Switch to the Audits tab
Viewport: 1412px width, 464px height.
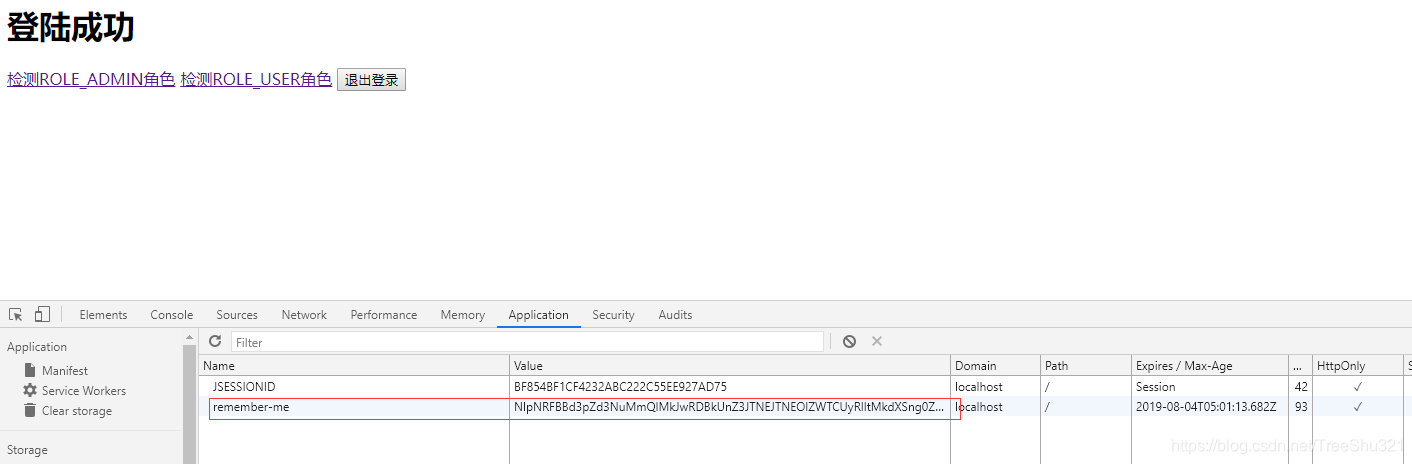coord(676,315)
